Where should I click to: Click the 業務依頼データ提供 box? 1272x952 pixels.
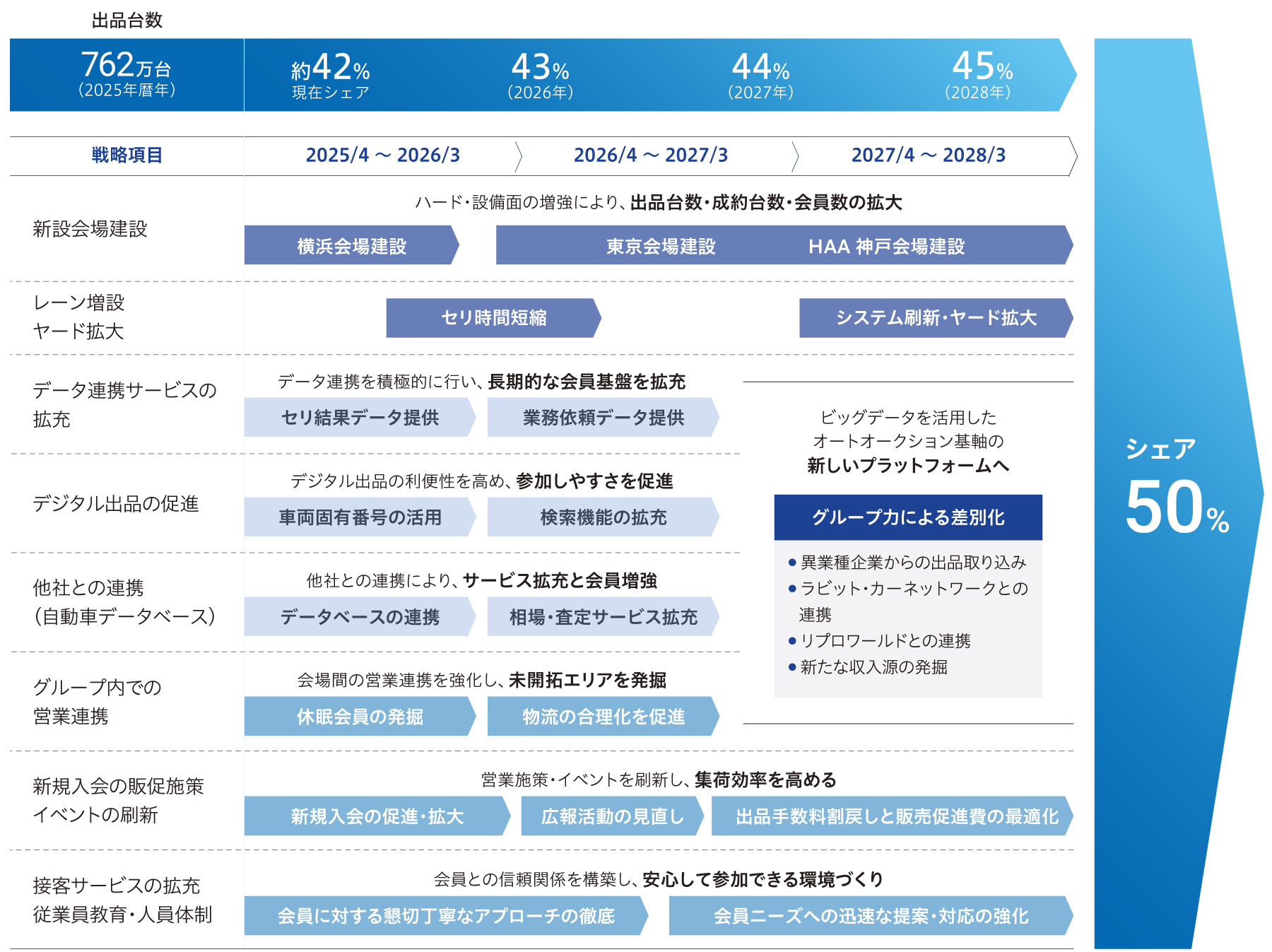[603, 418]
